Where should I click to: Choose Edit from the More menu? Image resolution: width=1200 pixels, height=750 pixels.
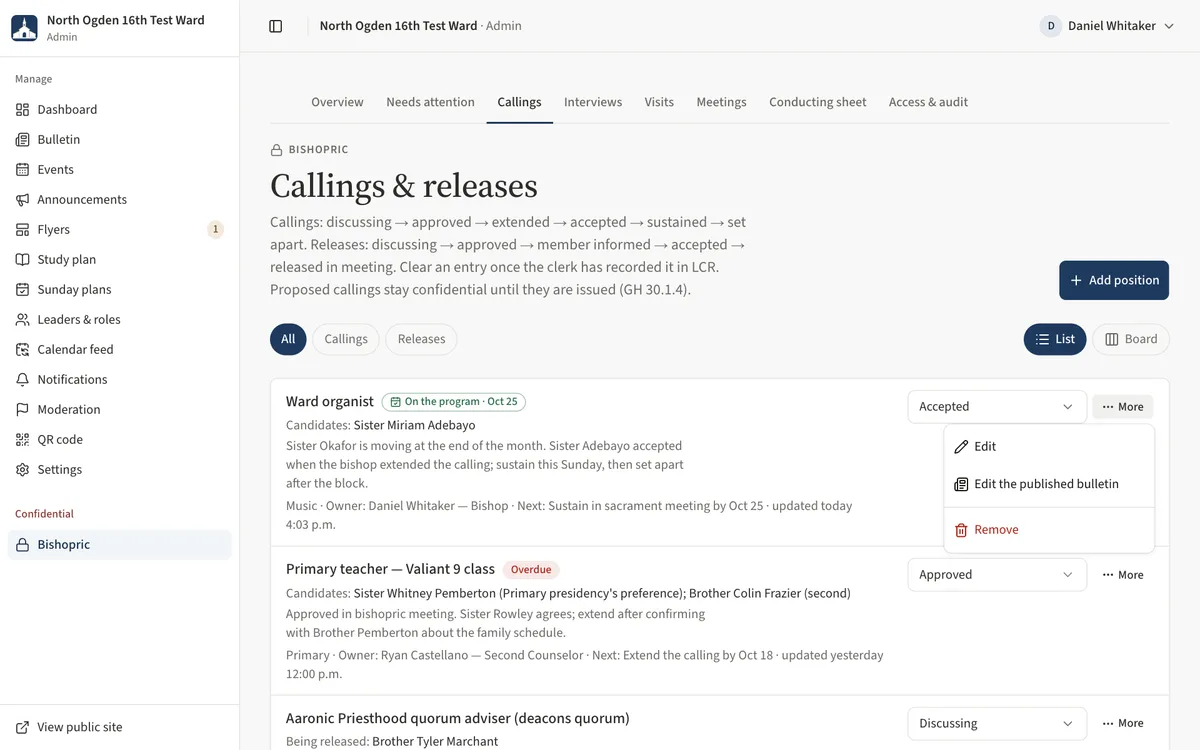click(x=1049, y=447)
